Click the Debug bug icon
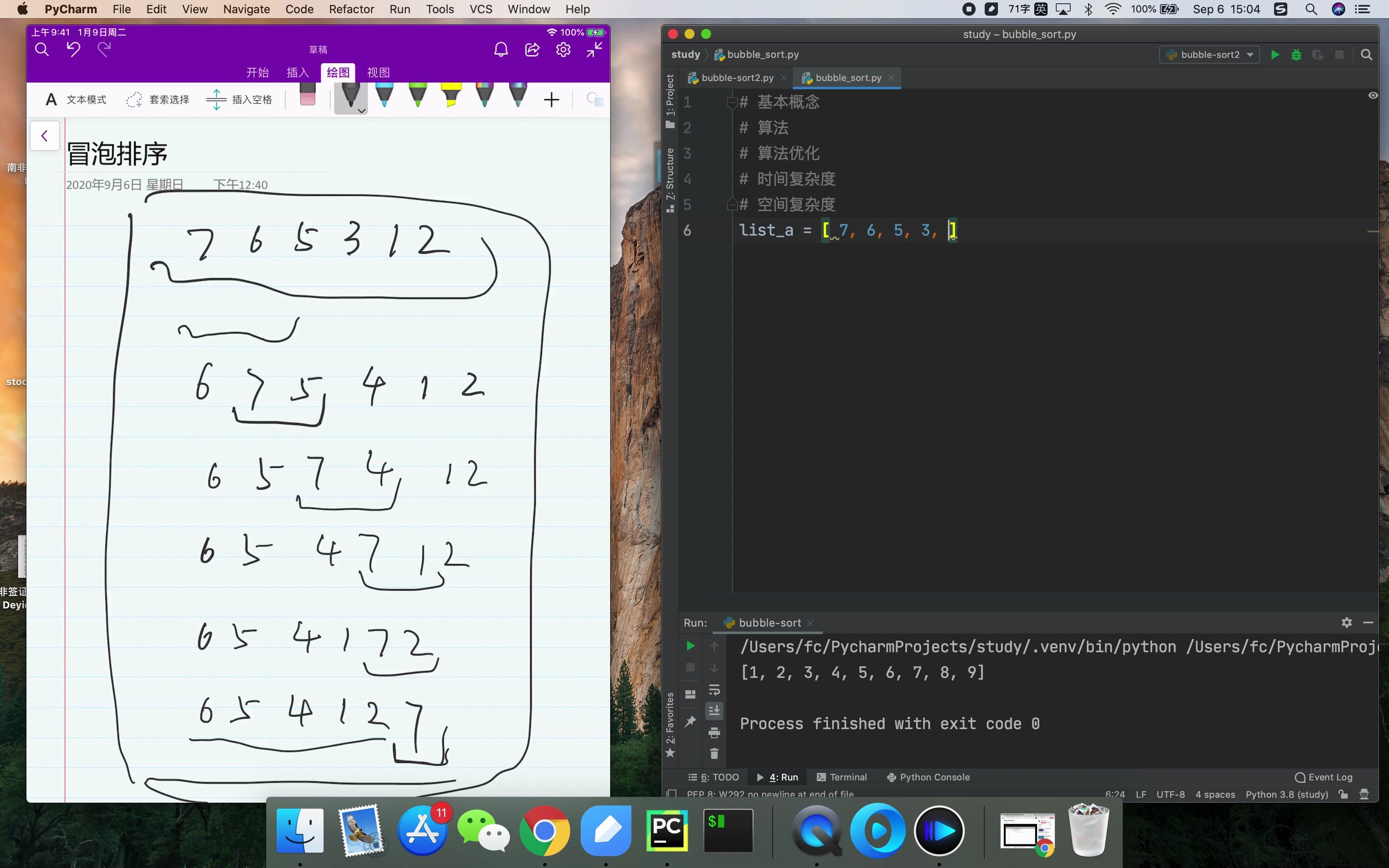The height and width of the screenshot is (868, 1389). click(1296, 55)
